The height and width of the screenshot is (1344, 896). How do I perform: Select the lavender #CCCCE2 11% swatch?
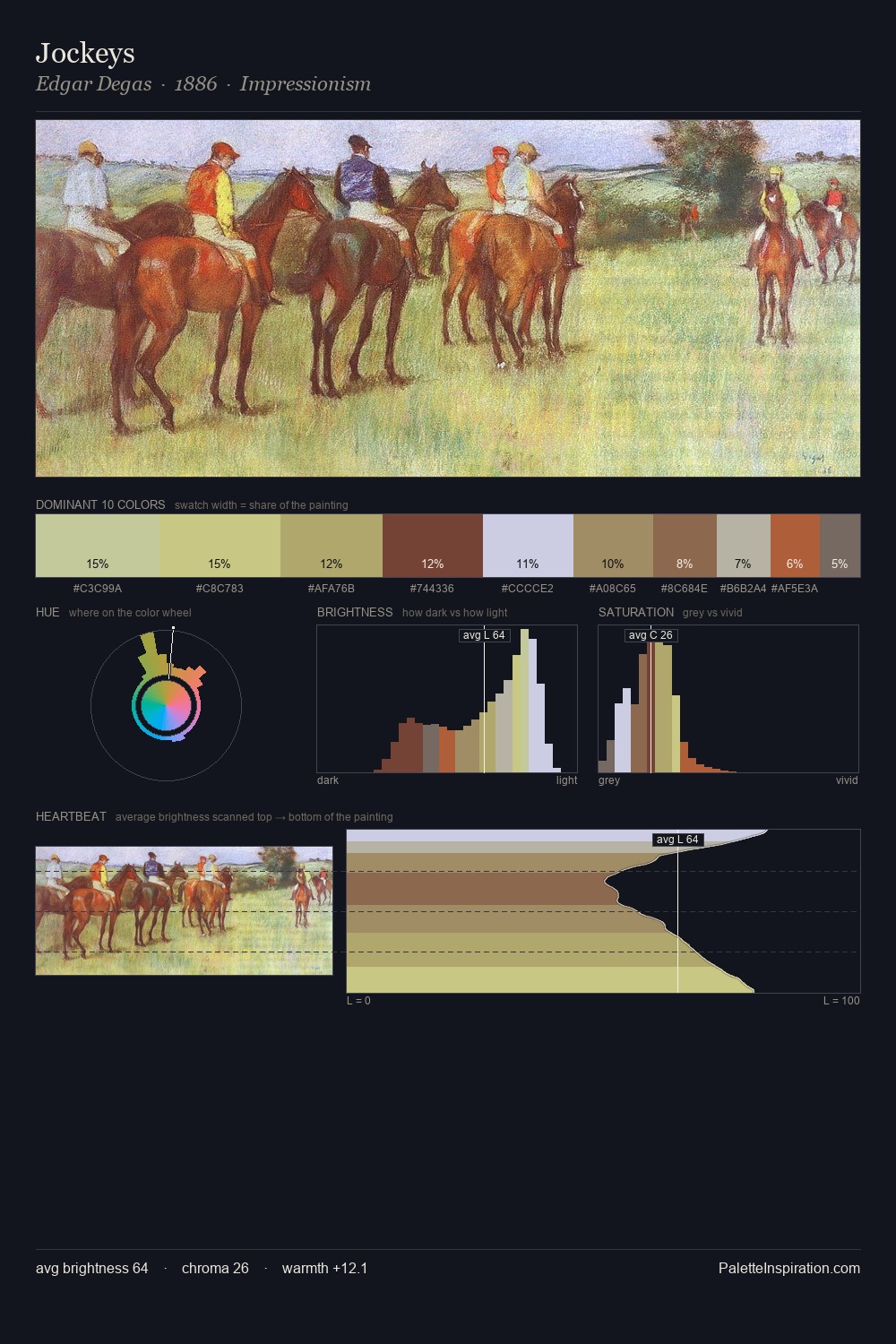coord(528,546)
